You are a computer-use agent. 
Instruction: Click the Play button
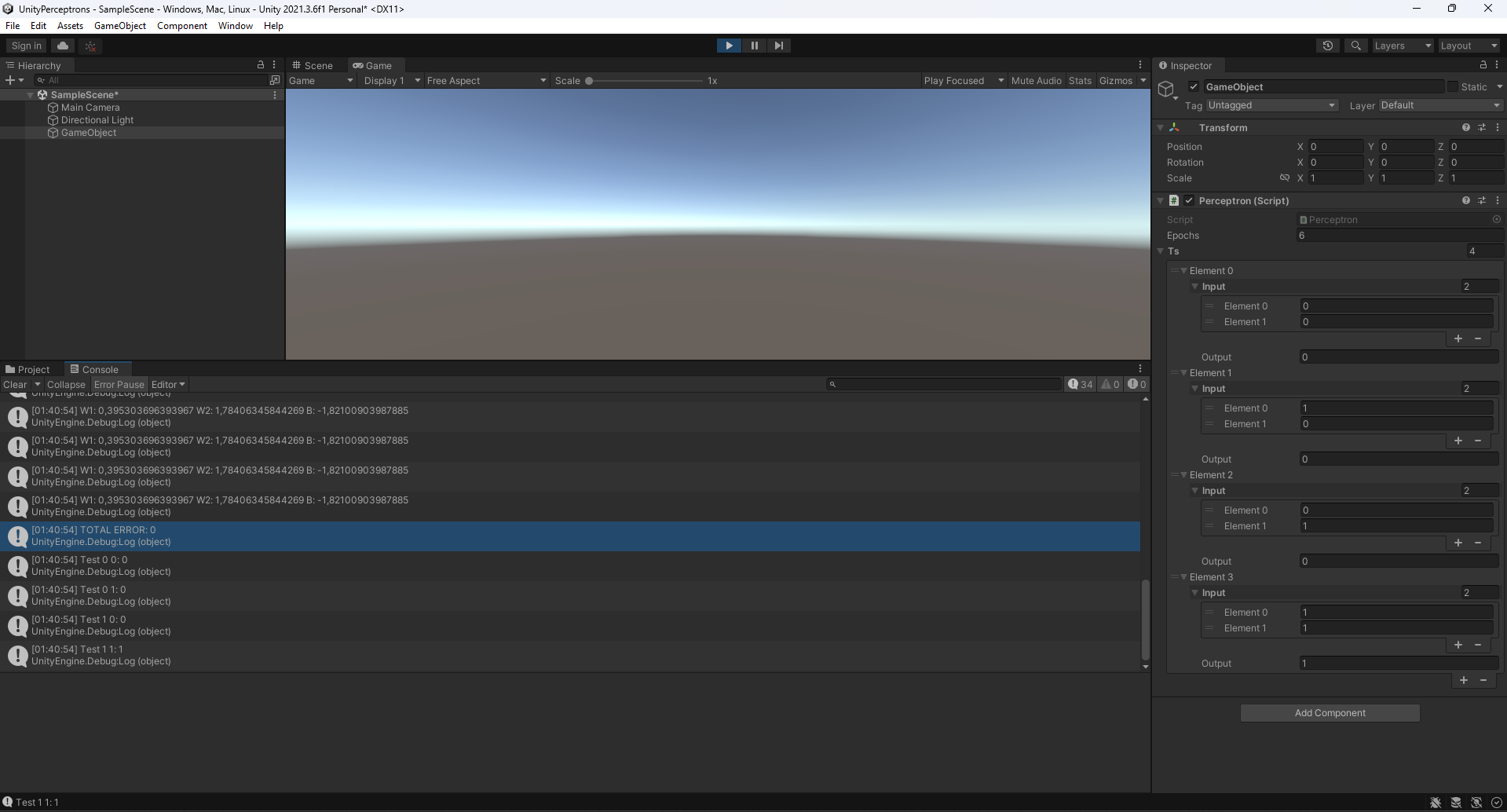pos(729,46)
